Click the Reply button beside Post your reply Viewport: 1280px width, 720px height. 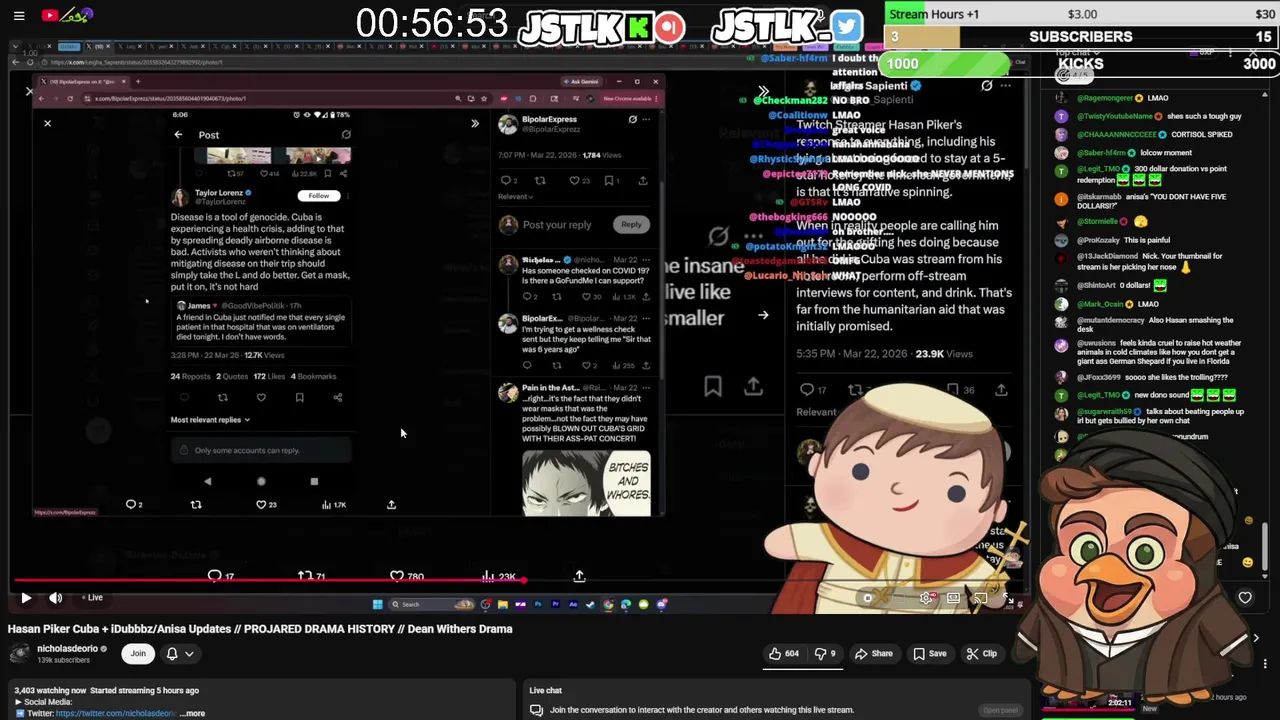[631, 224]
